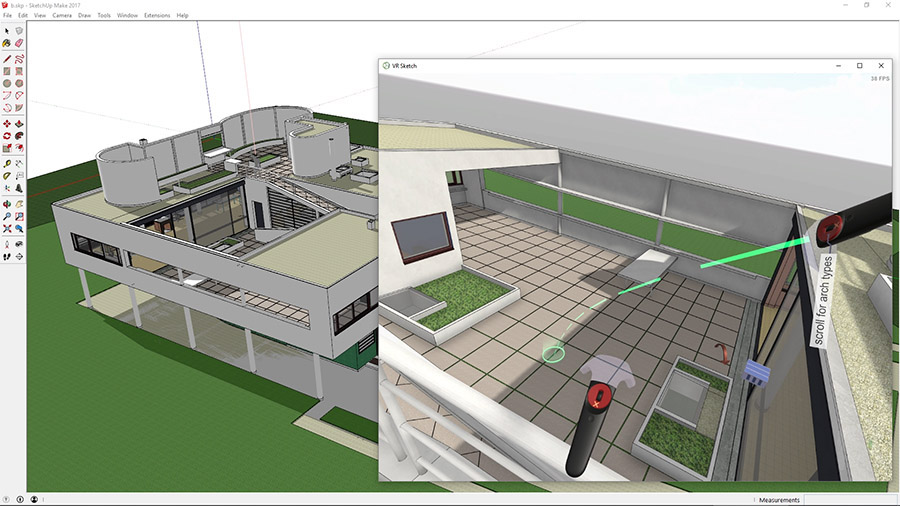
Task: Return to Previous camera view
Action: 19,228
